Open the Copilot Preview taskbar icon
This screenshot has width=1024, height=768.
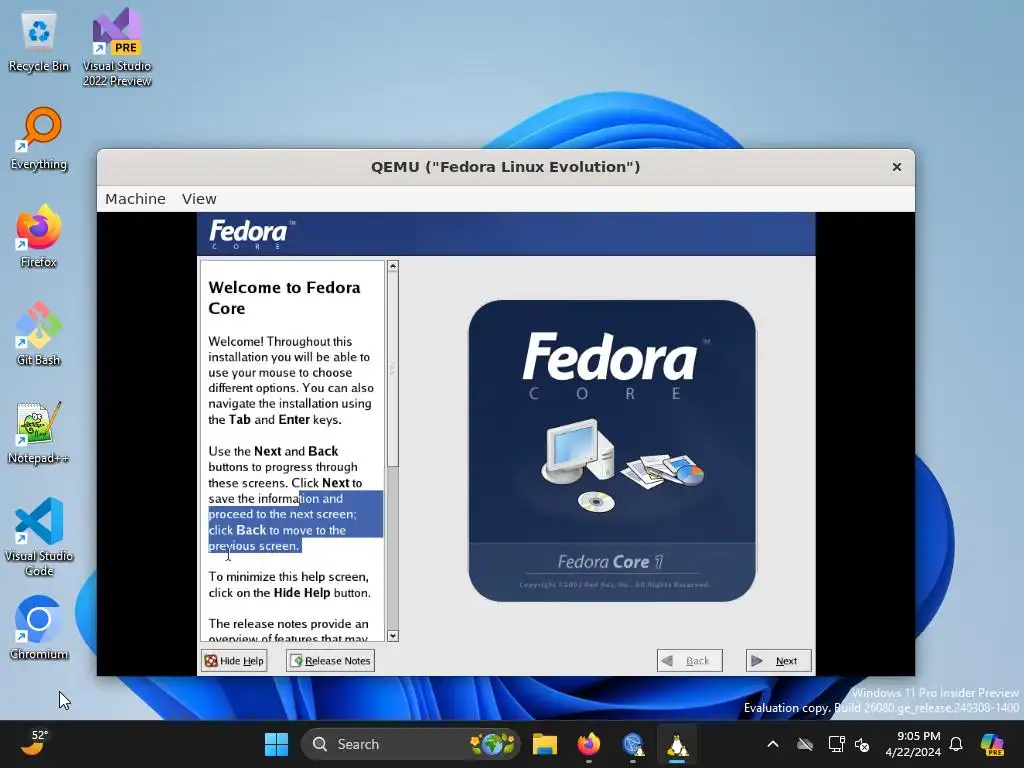992,744
